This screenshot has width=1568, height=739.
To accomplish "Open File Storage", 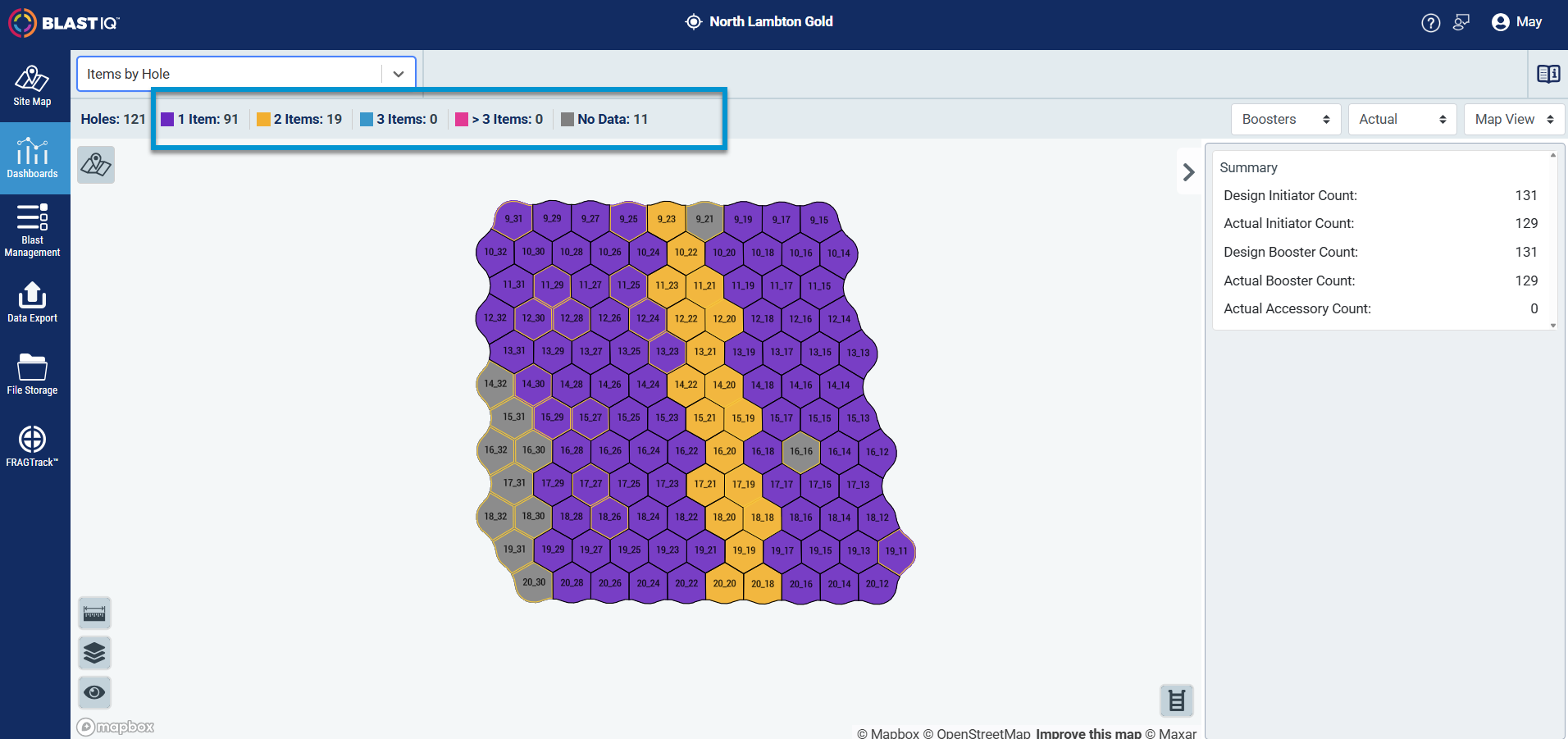I will [32, 375].
